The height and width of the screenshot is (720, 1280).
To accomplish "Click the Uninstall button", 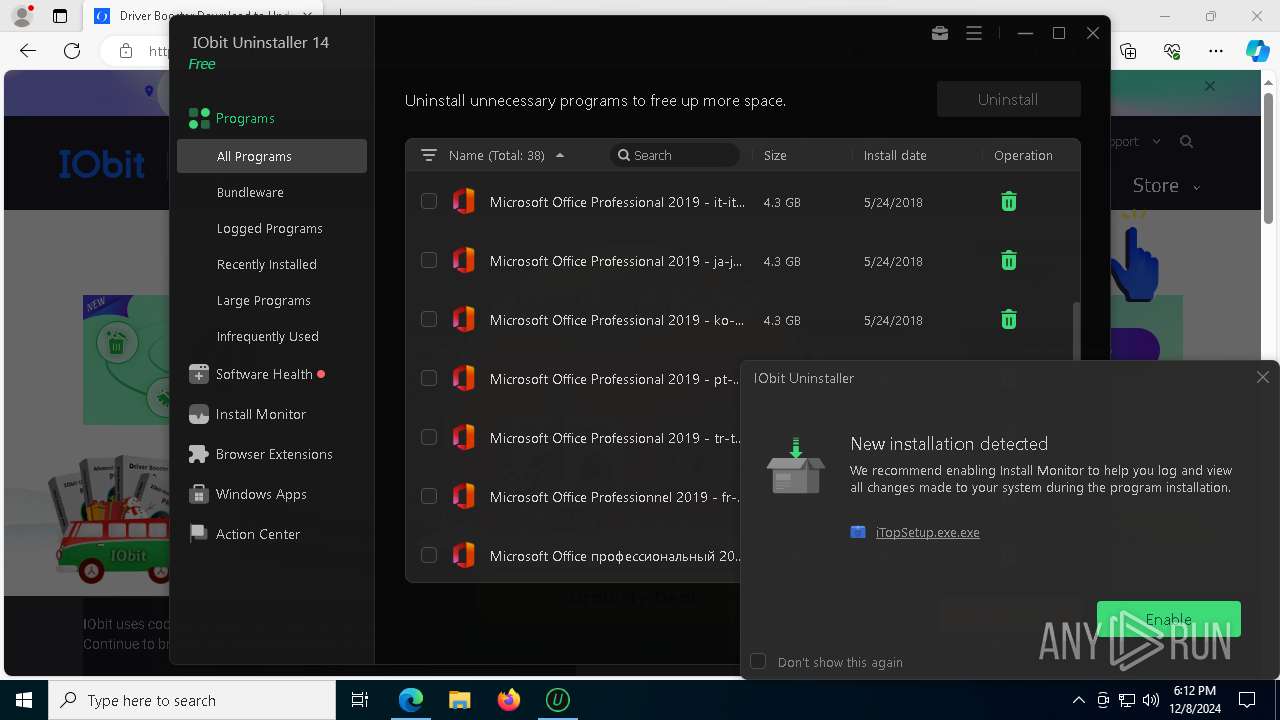I will click(1009, 99).
